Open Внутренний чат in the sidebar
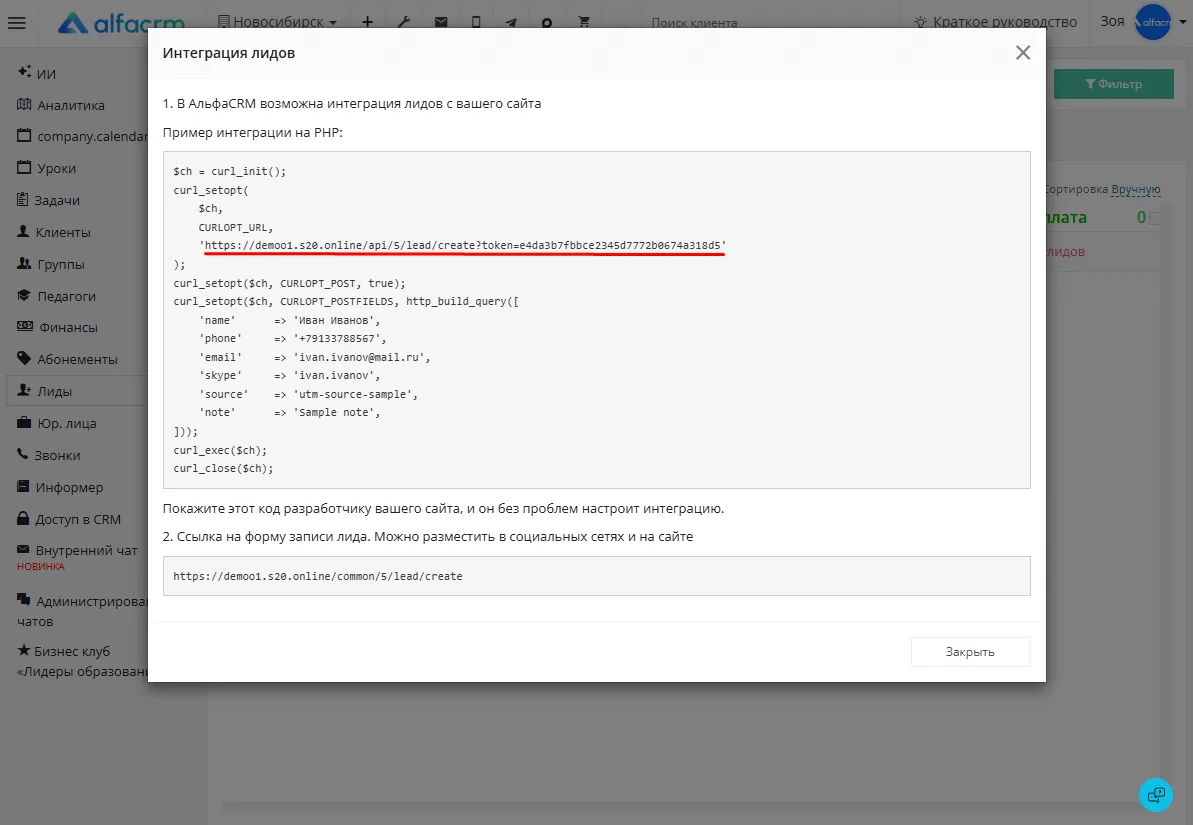 (77, 550)
